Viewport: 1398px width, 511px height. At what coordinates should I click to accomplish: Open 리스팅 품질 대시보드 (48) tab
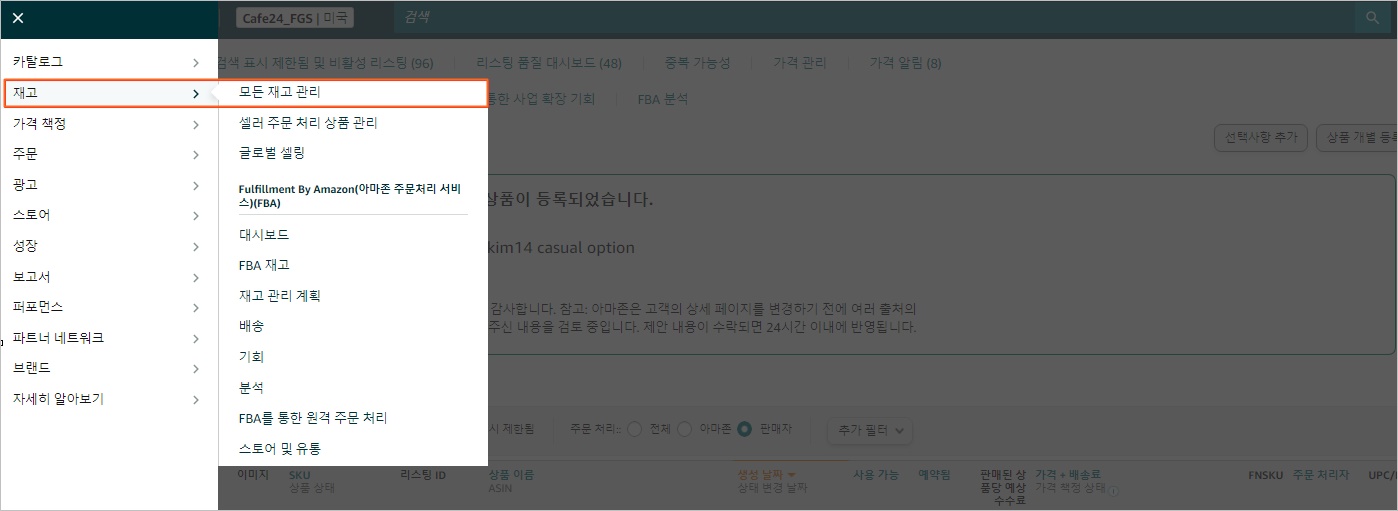click(549, 63)
